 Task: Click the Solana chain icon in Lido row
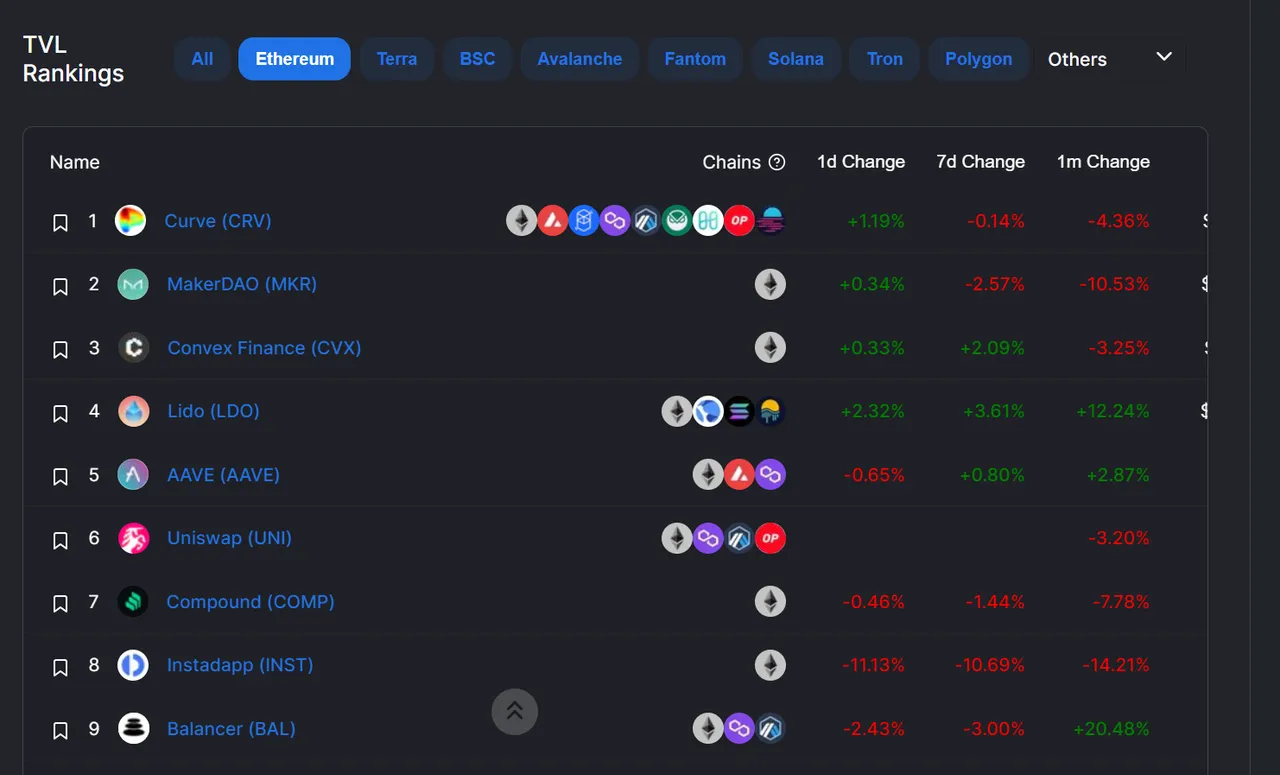pos(739,411)
